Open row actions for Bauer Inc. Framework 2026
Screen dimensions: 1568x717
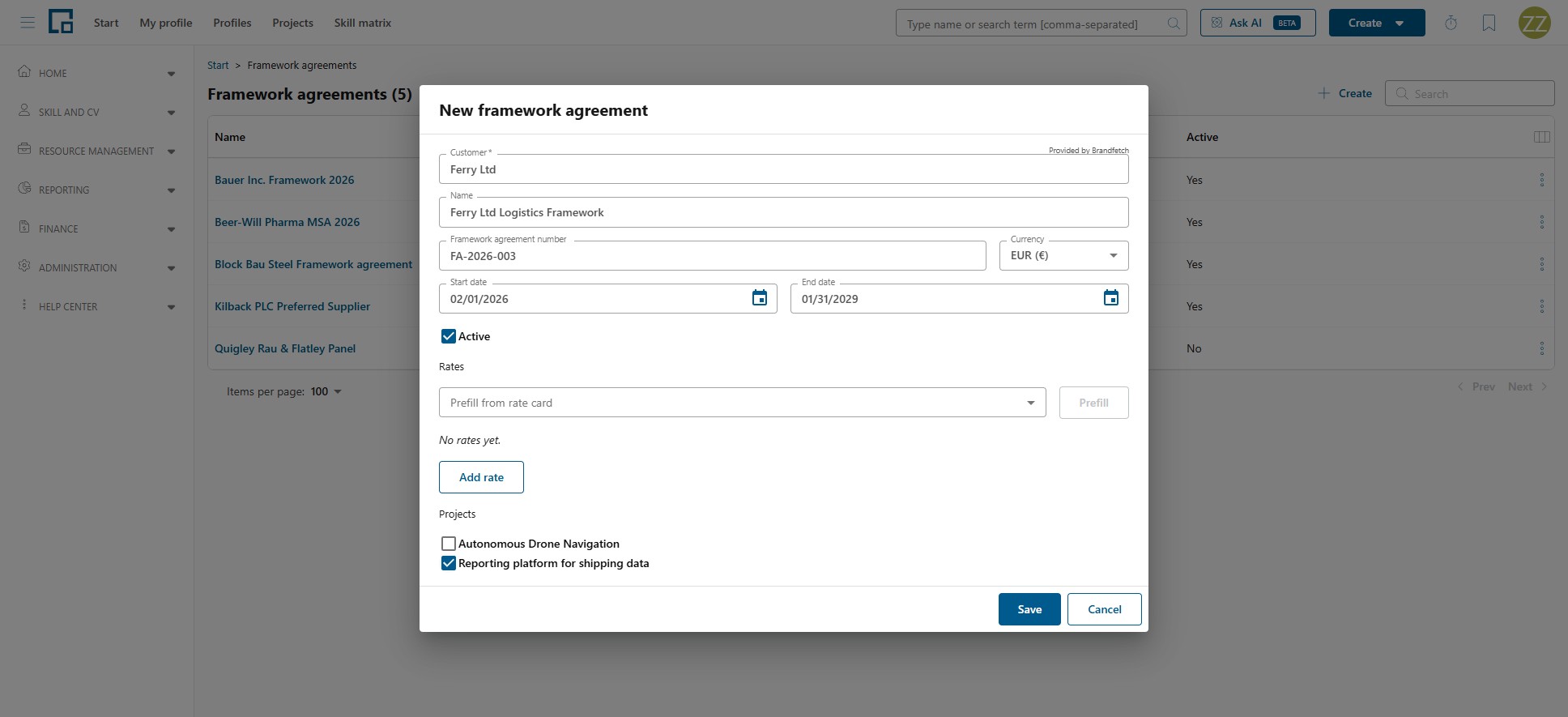(x=1541, y=180)
